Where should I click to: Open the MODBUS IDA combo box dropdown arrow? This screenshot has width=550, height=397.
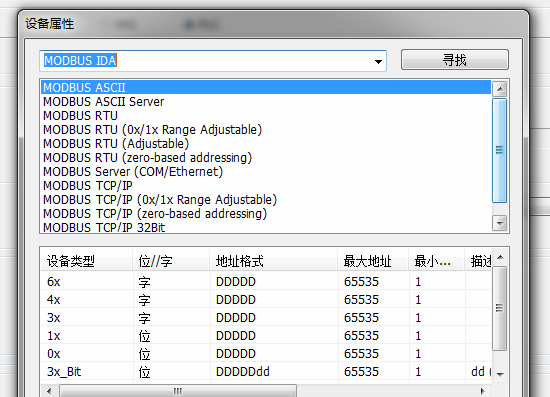378,61
